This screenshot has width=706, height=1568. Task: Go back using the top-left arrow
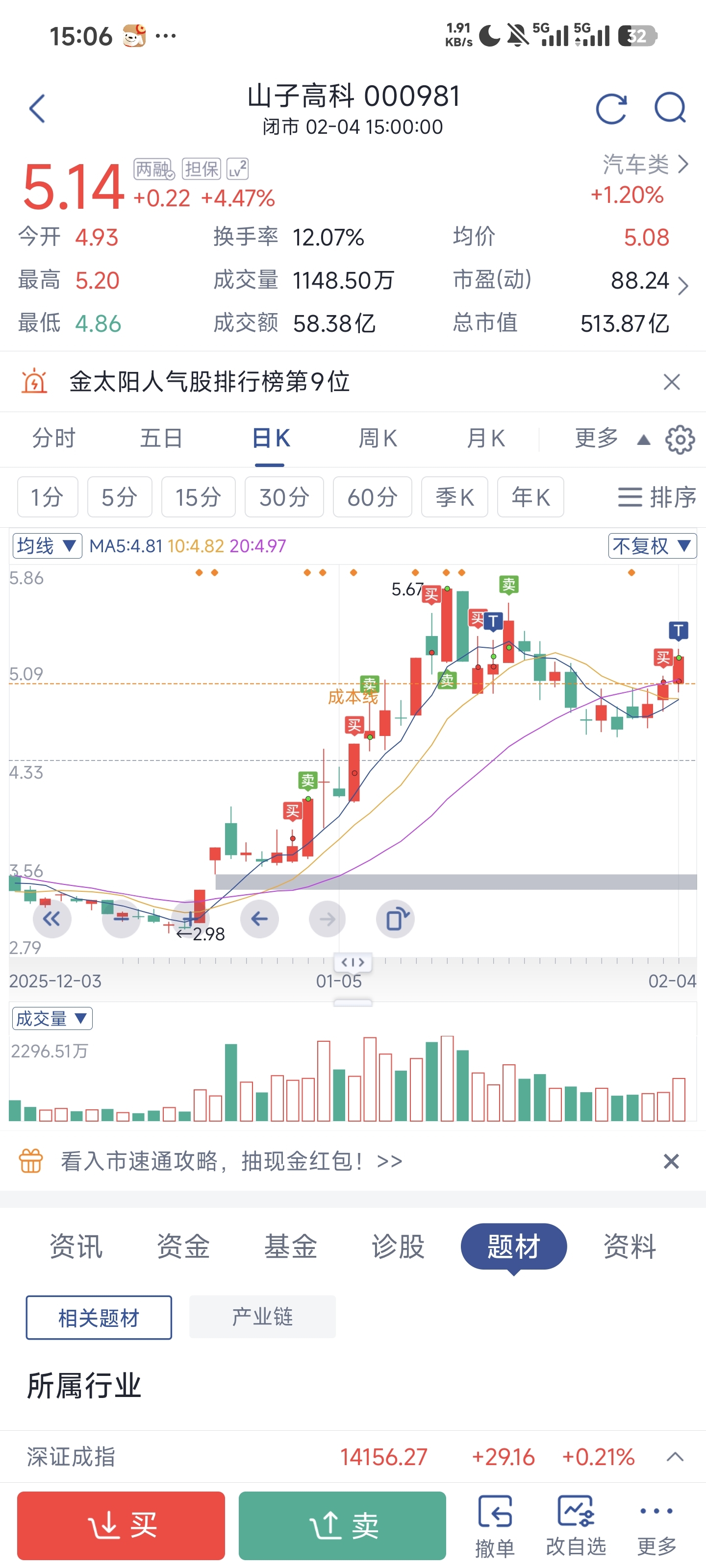[x=37, y=108]
